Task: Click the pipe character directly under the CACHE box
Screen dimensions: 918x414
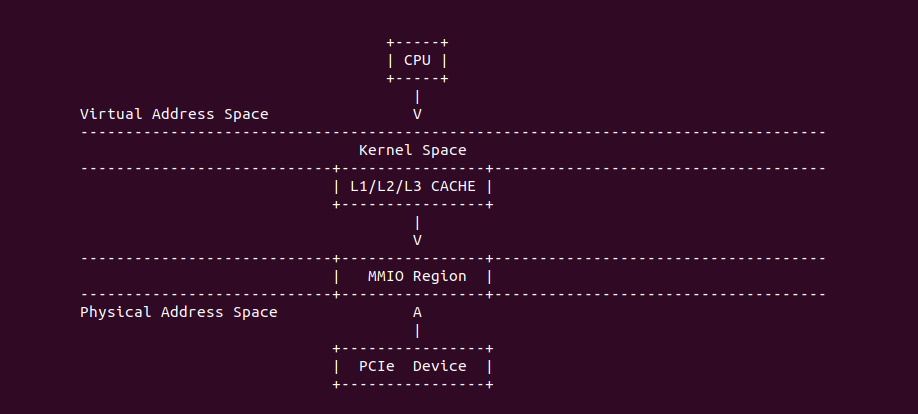Action: click(x=417, y=222)
